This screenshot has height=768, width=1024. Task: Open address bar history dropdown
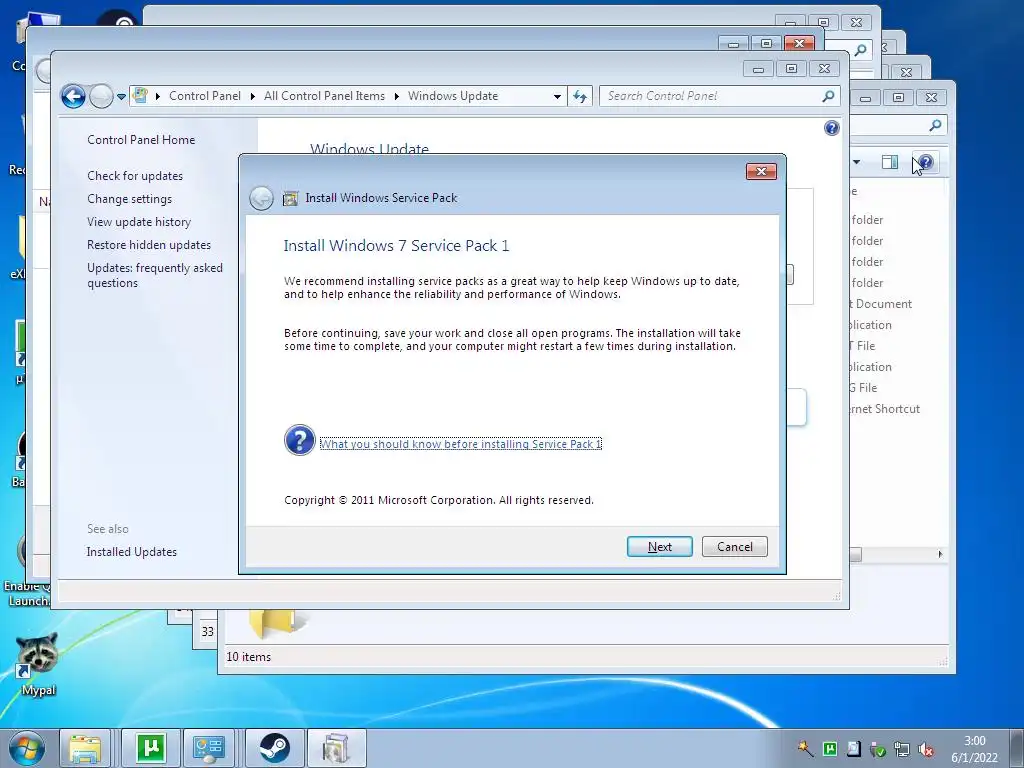557,96
